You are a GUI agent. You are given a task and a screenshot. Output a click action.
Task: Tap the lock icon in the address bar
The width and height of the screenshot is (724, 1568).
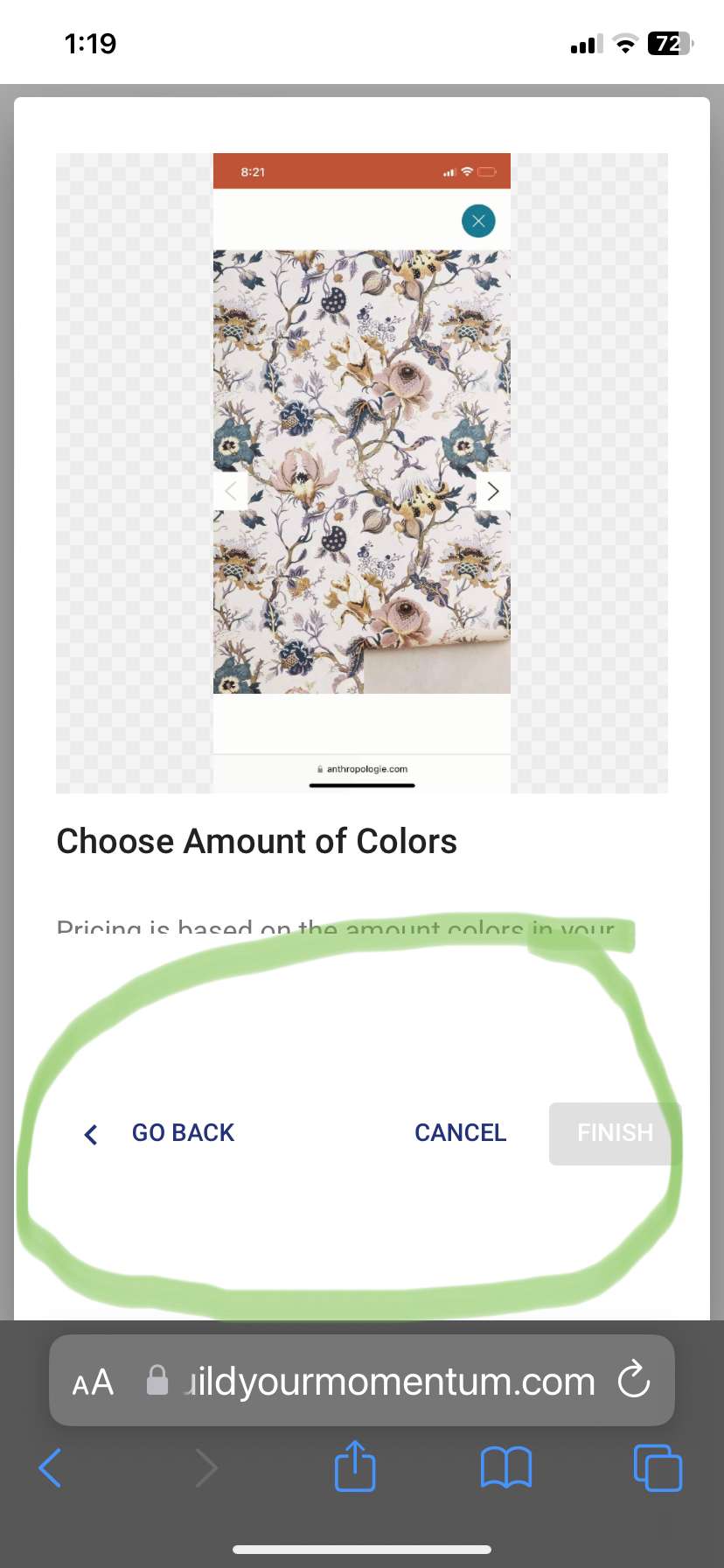[157, 1381]
